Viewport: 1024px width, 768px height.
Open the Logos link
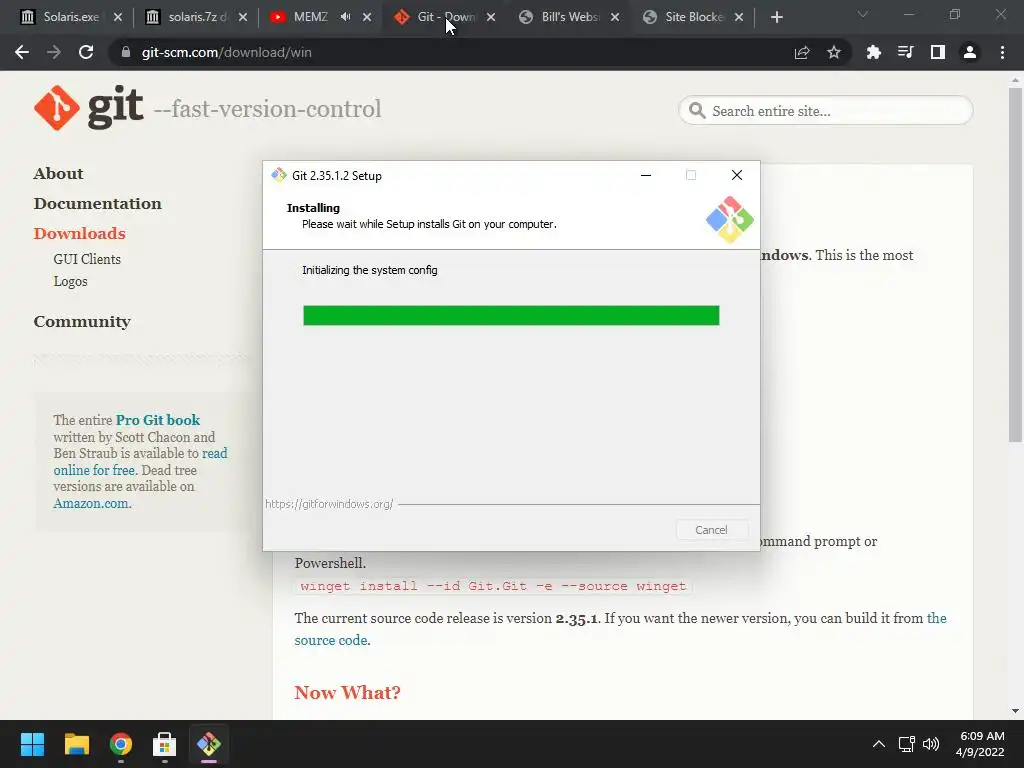71,281
